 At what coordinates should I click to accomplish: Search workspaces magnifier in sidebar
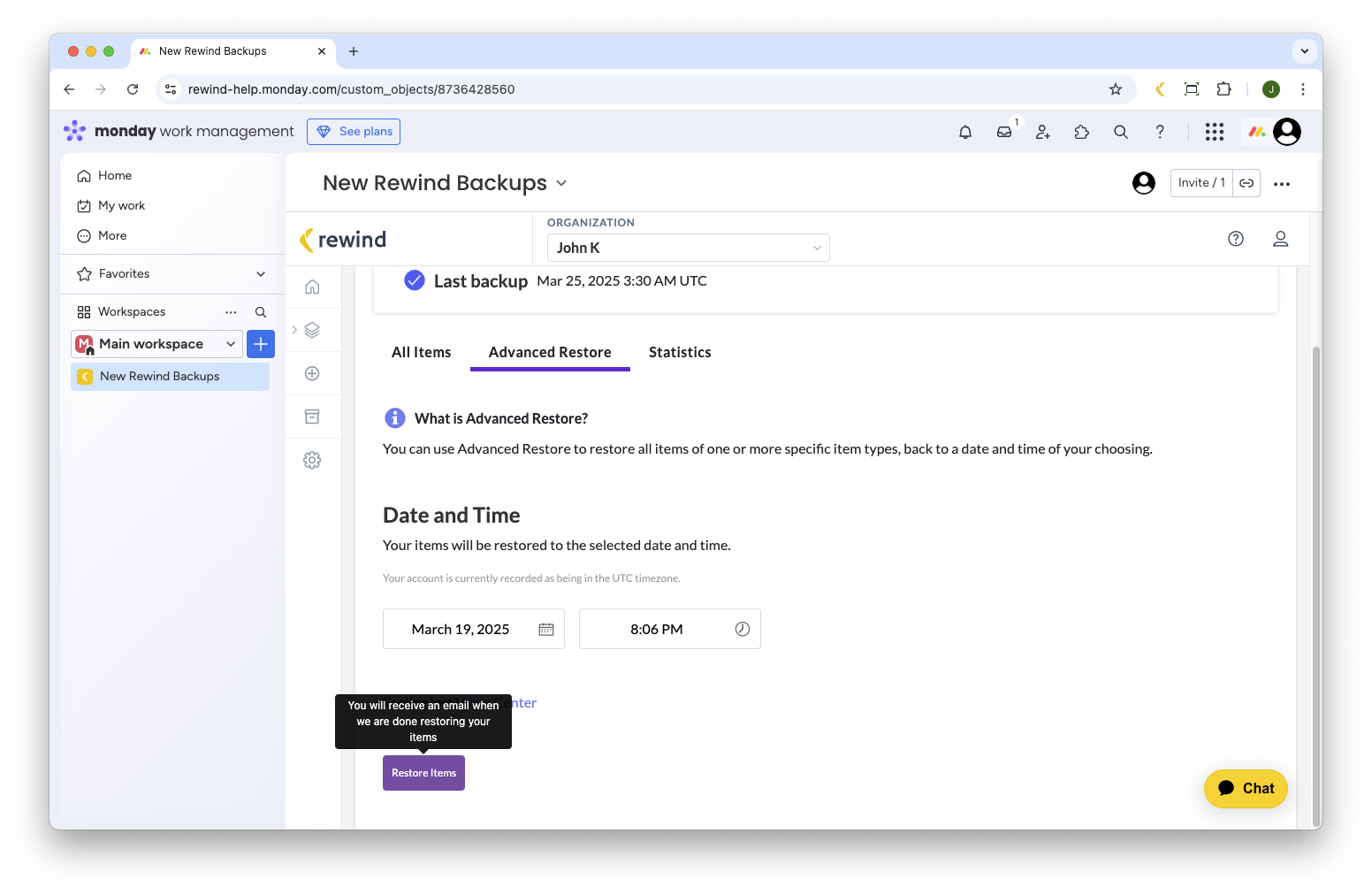coord(261,312)
